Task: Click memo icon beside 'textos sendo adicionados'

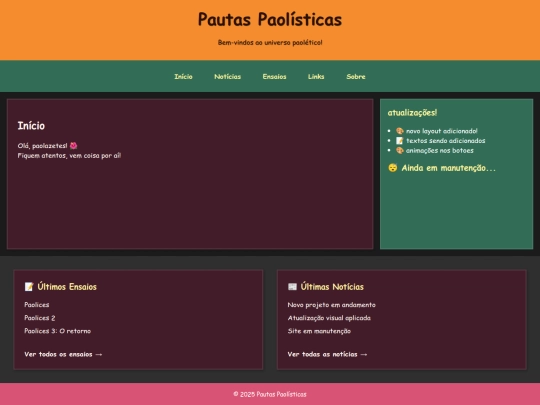Action: pyautogui.click(x=399, y=141)
